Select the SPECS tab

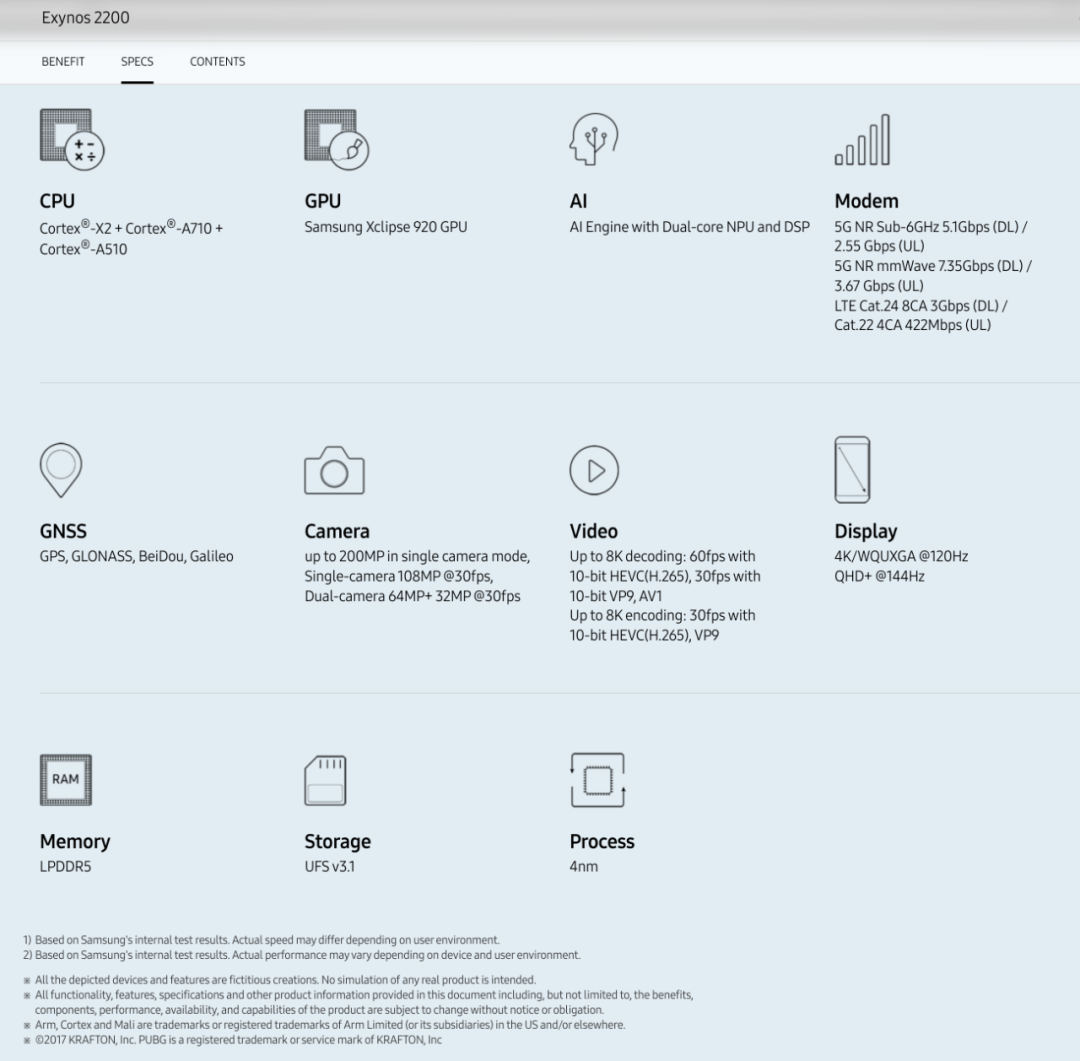tap(137, 61)
